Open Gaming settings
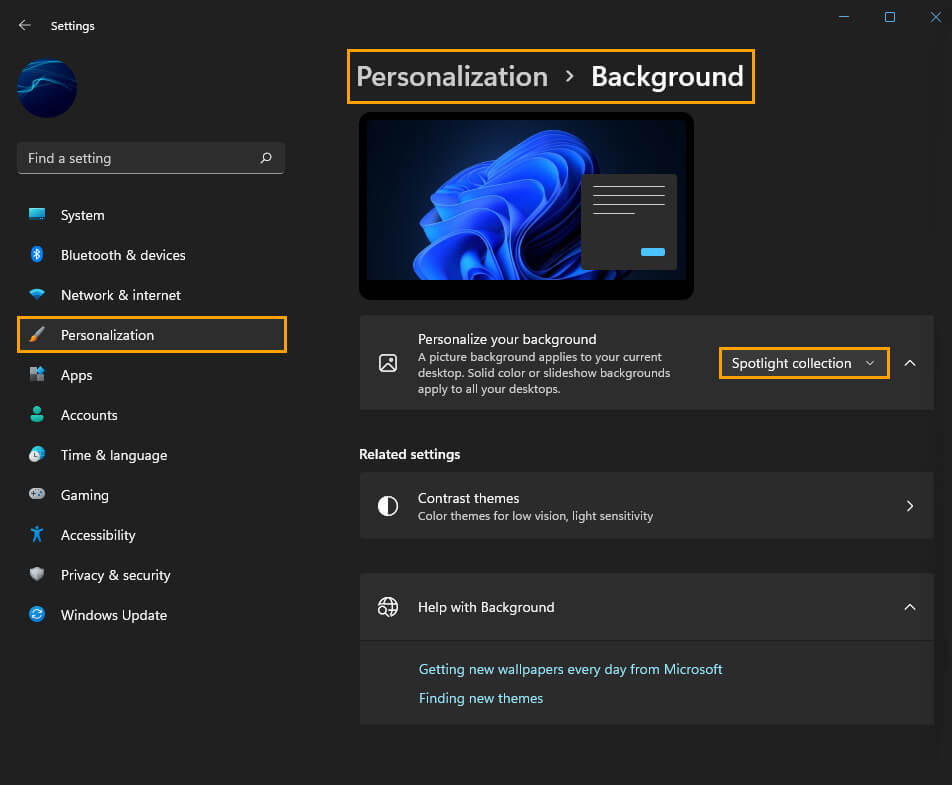This screenshot has height=785, width=952. pyautogui.click(x=151, y=495)
